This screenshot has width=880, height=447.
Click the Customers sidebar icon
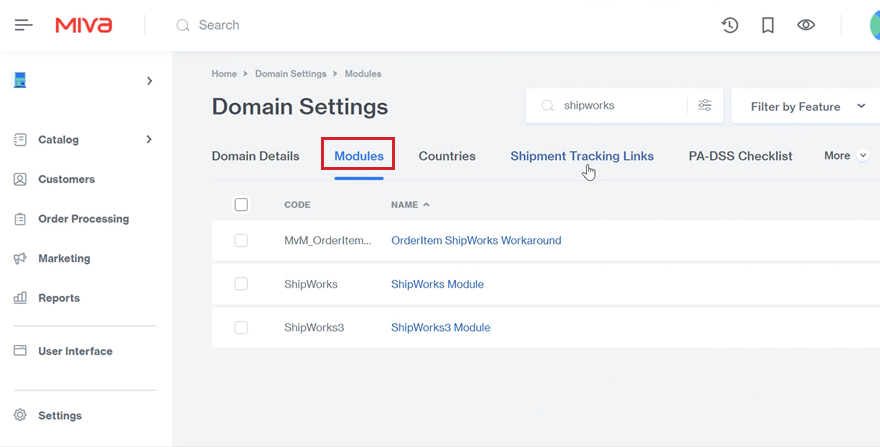(x=20, y=179)
